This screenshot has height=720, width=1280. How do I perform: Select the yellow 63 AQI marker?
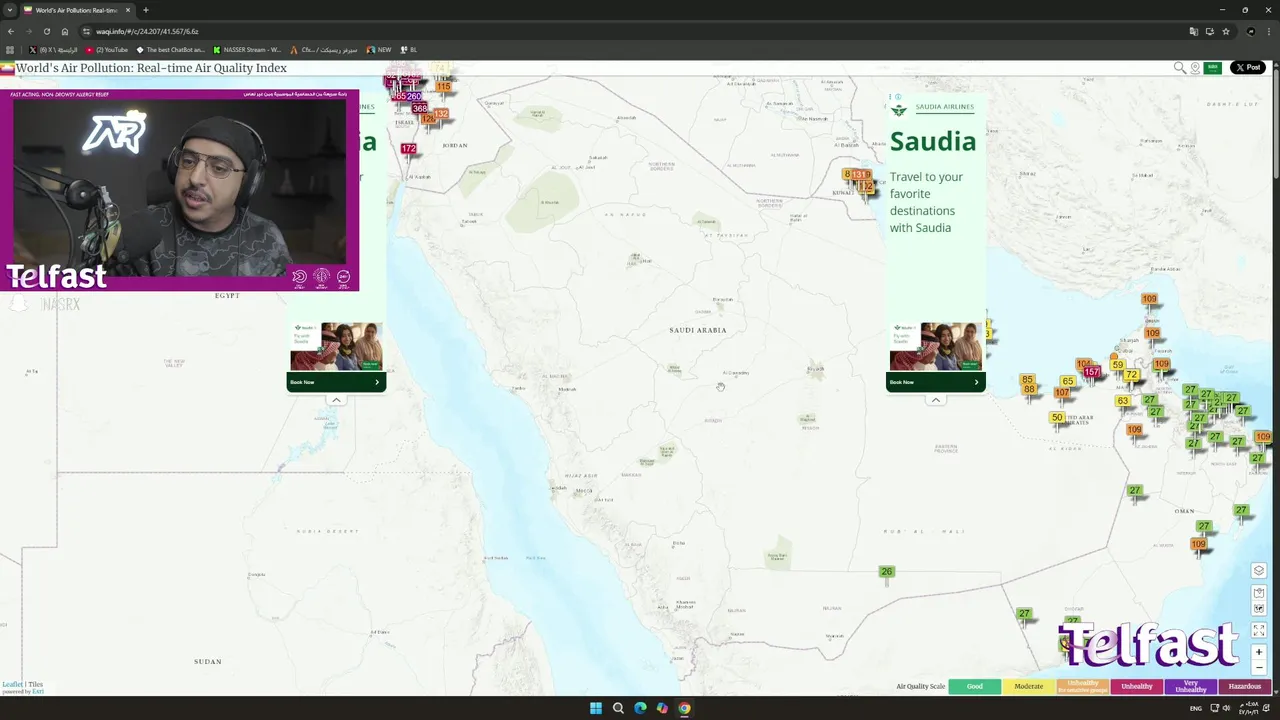[1123, 401]
